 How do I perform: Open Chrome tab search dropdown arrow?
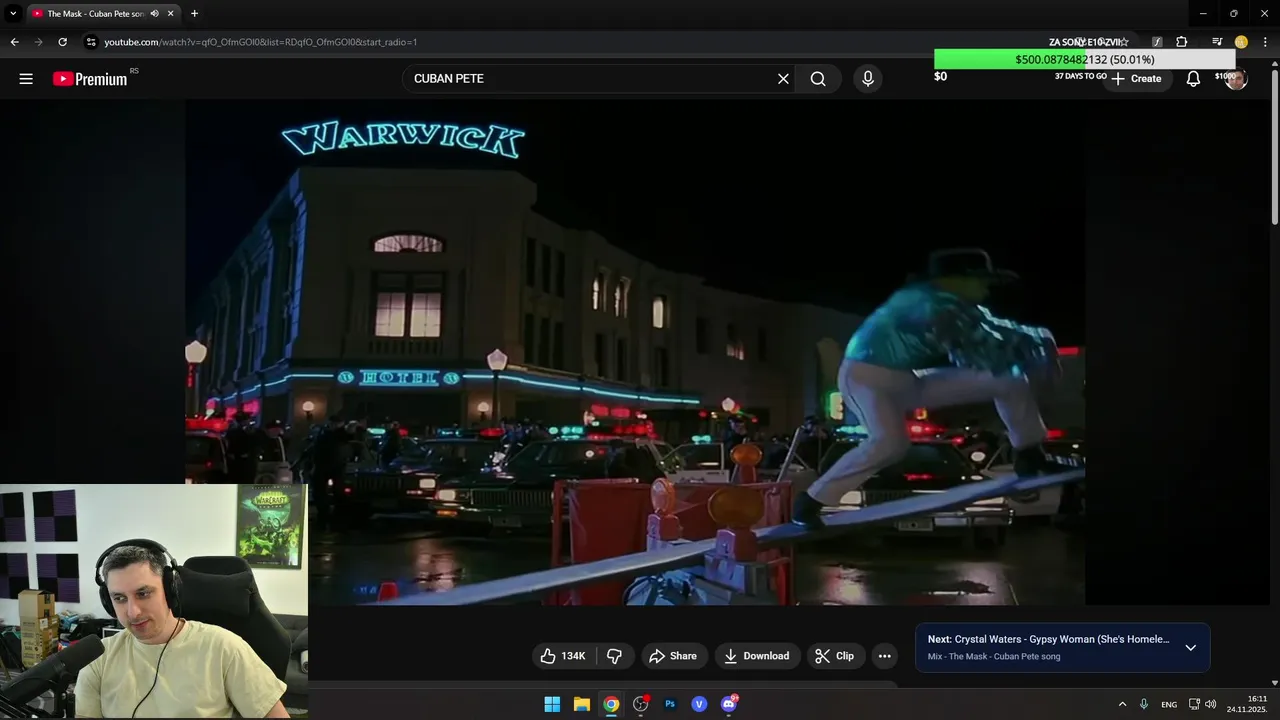(x=13, y=13)
